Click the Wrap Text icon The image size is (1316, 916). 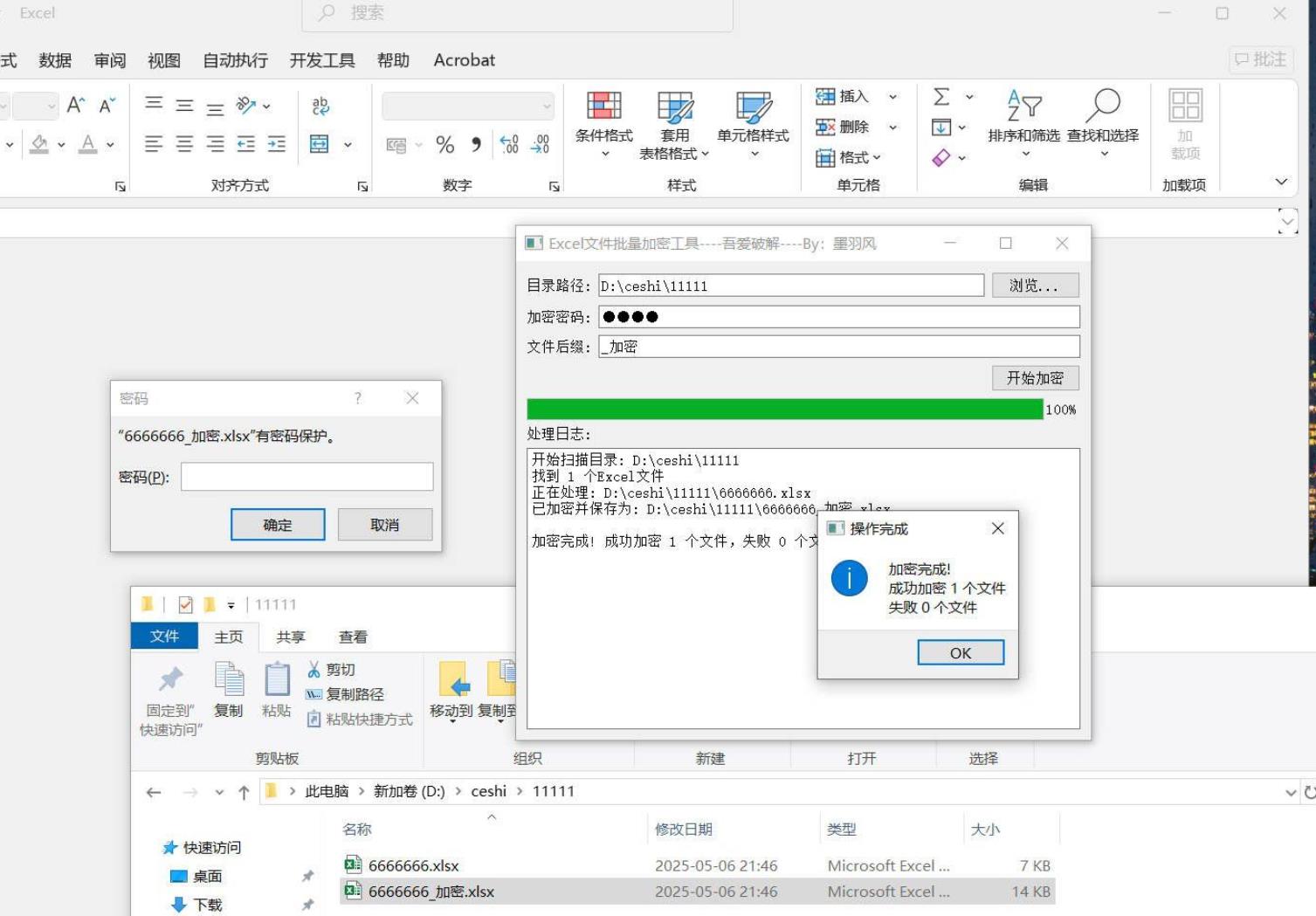(x=320, y=106)
